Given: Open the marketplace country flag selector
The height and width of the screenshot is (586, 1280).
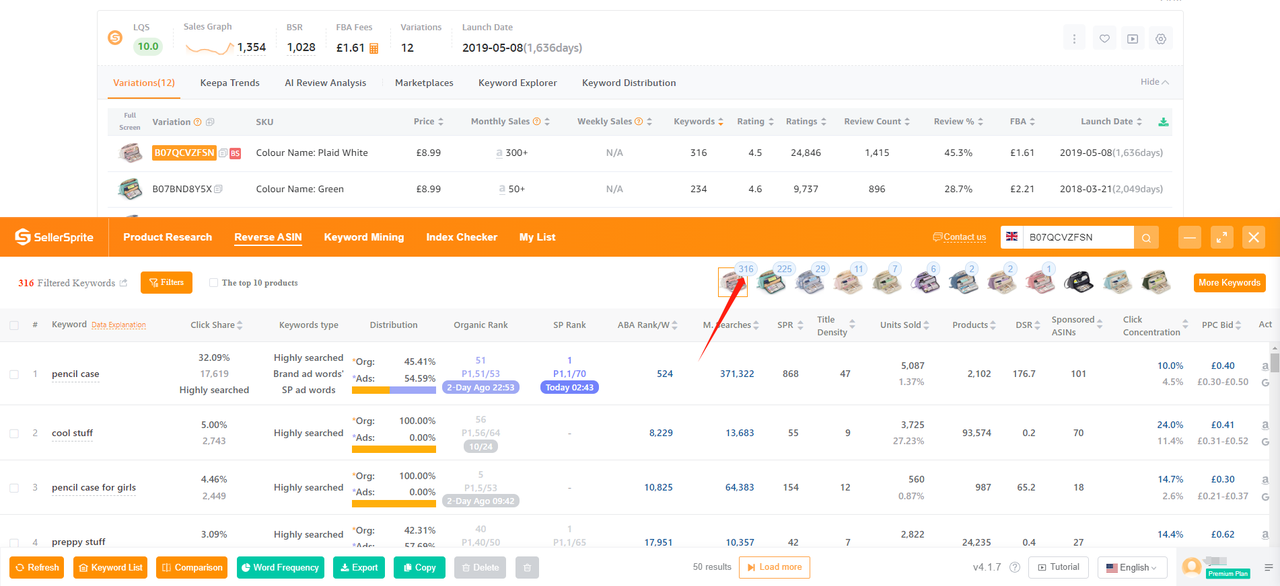Looking at the screenshot, I should click(1012, 237).
